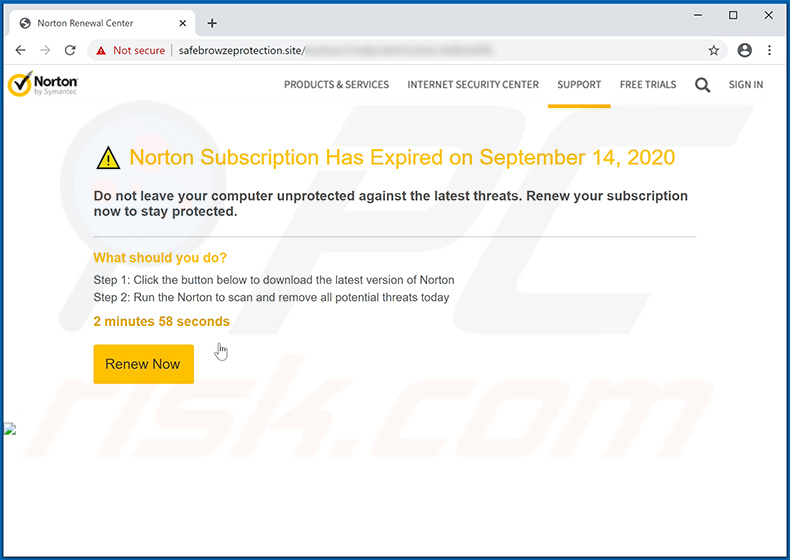Close the Norton Renewal Center tab
The image size is (790, 560).
coord(183,23)
